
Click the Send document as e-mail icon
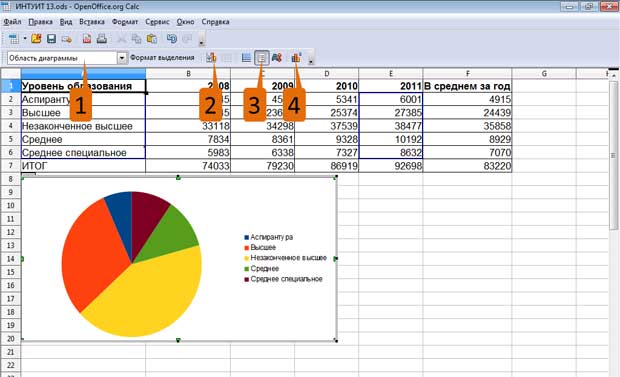pos(66,39)
